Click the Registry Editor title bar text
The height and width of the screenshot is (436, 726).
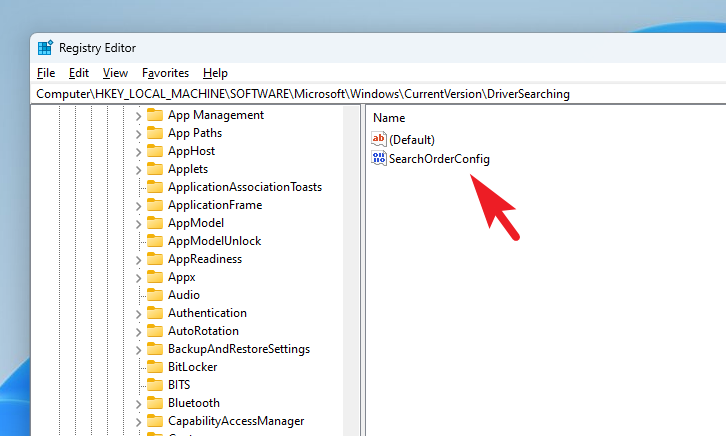point(97,48)
